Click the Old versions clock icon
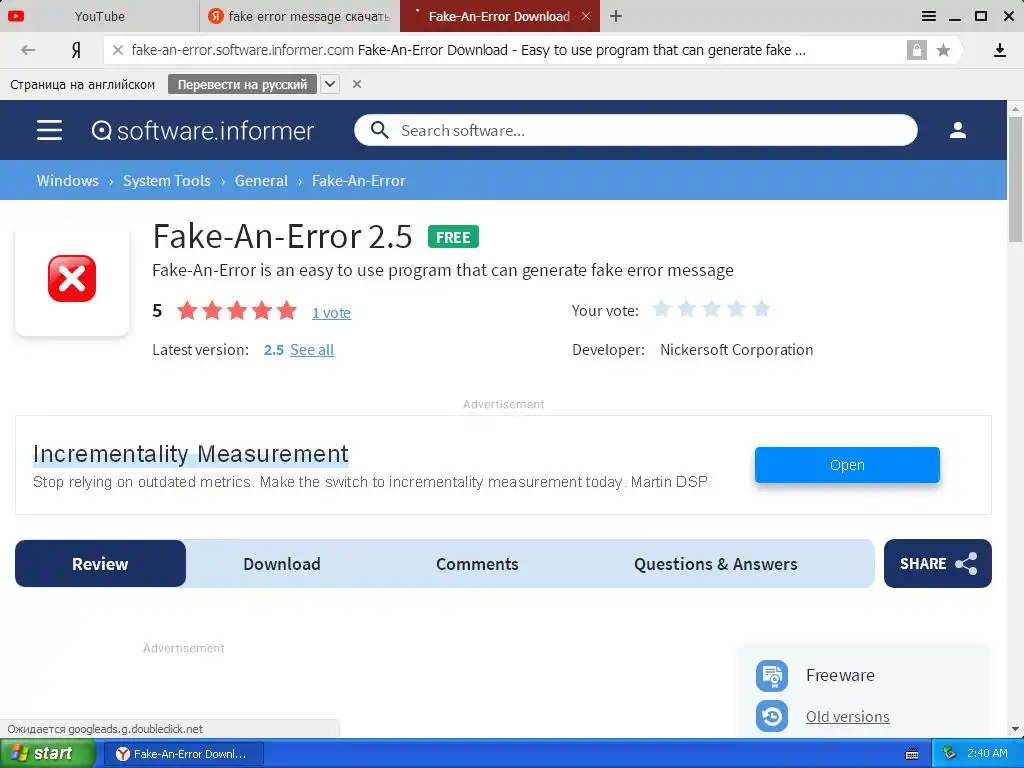This screenshot has height=768, width=1024. pos(772,716)
